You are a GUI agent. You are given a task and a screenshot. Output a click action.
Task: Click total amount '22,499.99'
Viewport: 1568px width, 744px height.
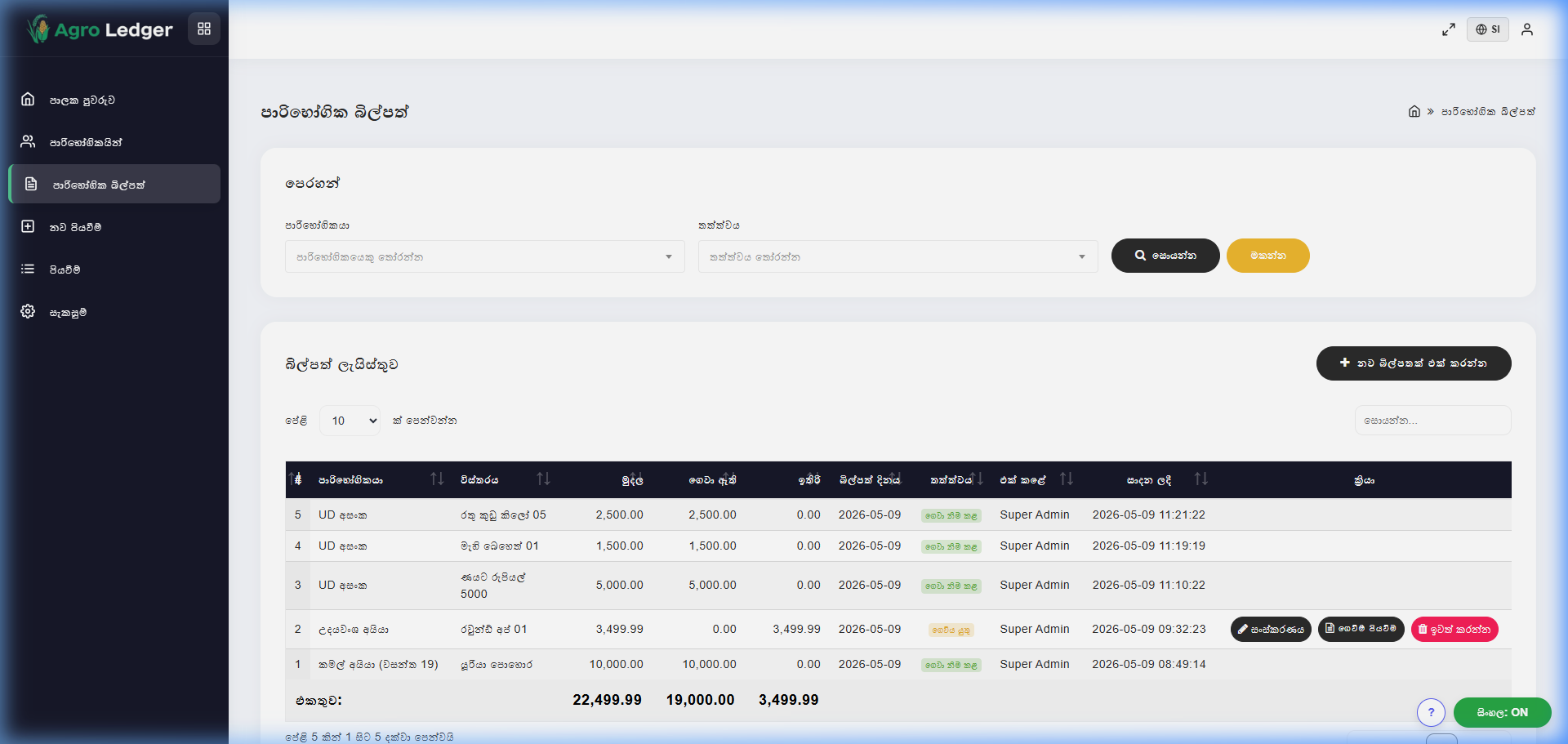pos(607,700)
